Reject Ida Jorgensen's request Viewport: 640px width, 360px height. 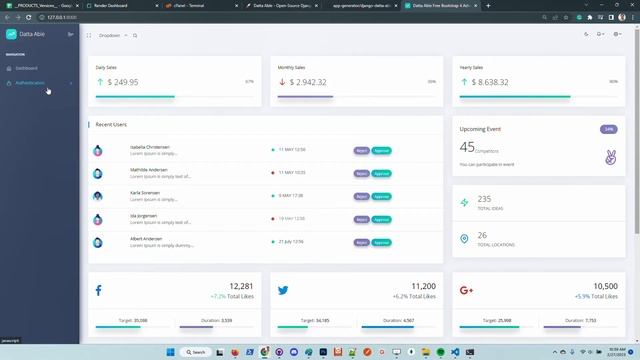coord(361,220)
